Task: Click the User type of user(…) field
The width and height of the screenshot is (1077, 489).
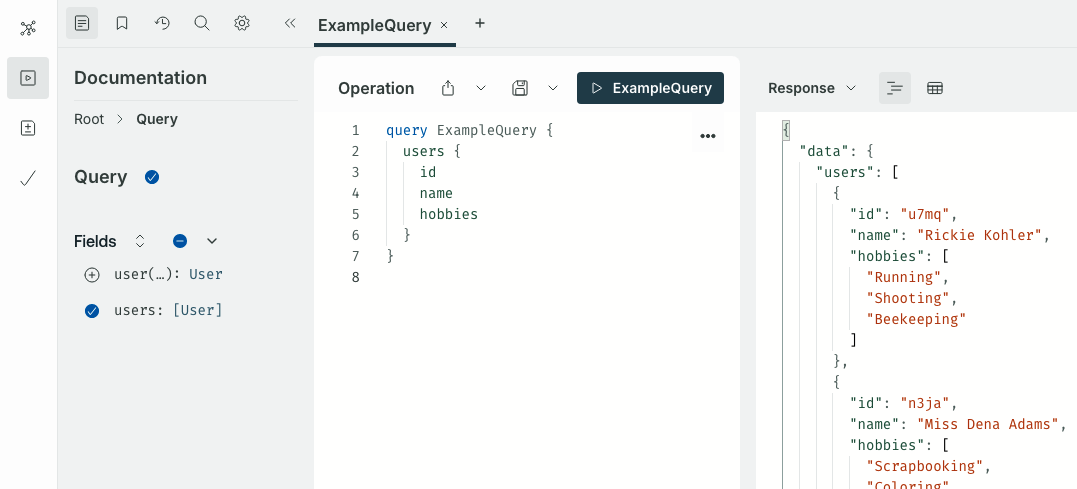Action: pos(206,275)
